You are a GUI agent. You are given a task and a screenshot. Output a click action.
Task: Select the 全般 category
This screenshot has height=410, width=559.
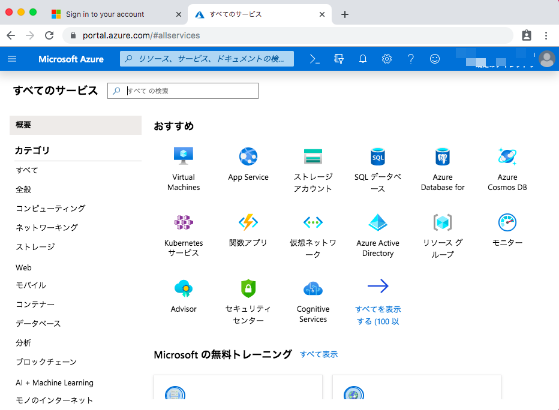(23, 189)
